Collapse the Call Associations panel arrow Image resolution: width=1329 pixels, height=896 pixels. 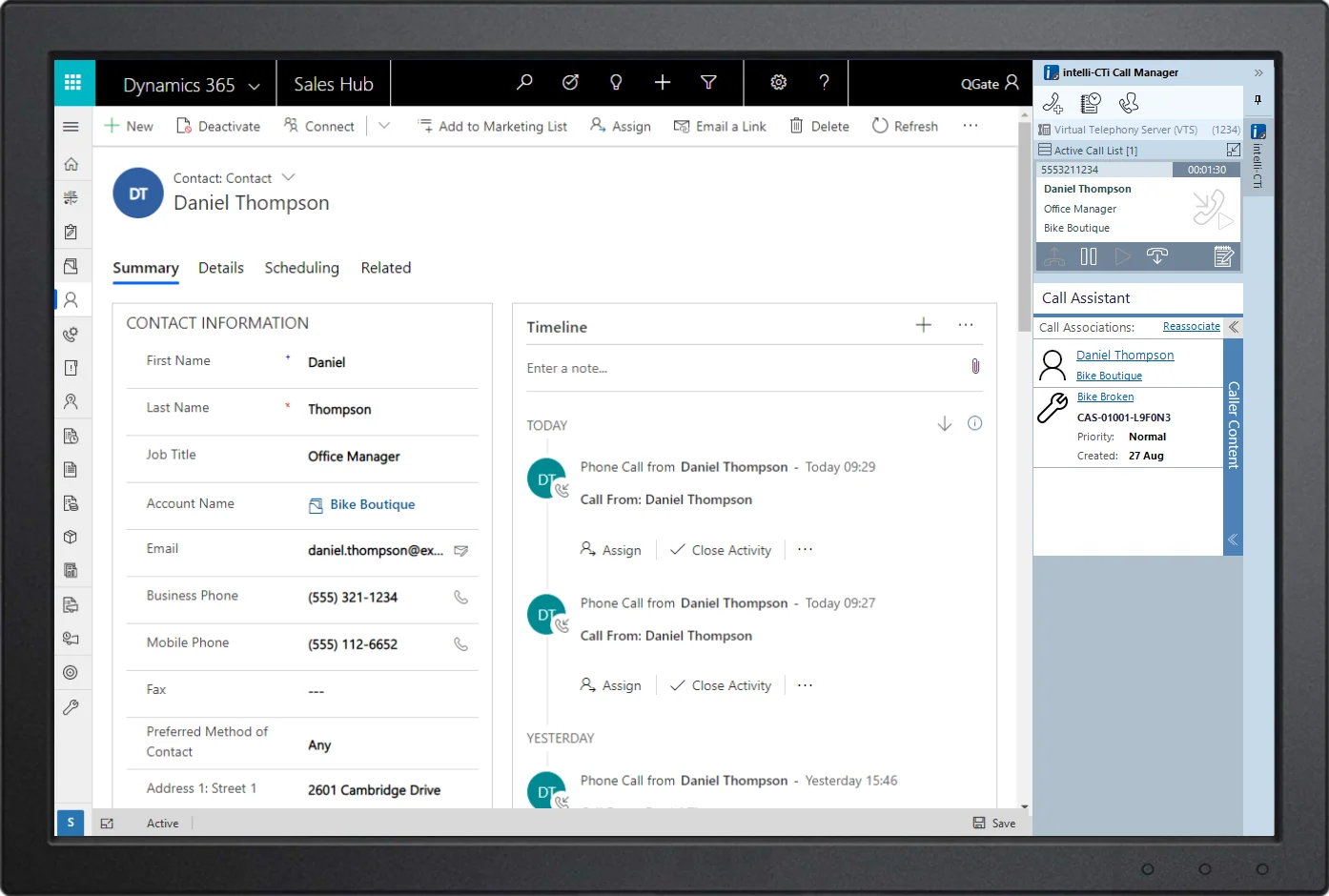tap(1234, 327)
